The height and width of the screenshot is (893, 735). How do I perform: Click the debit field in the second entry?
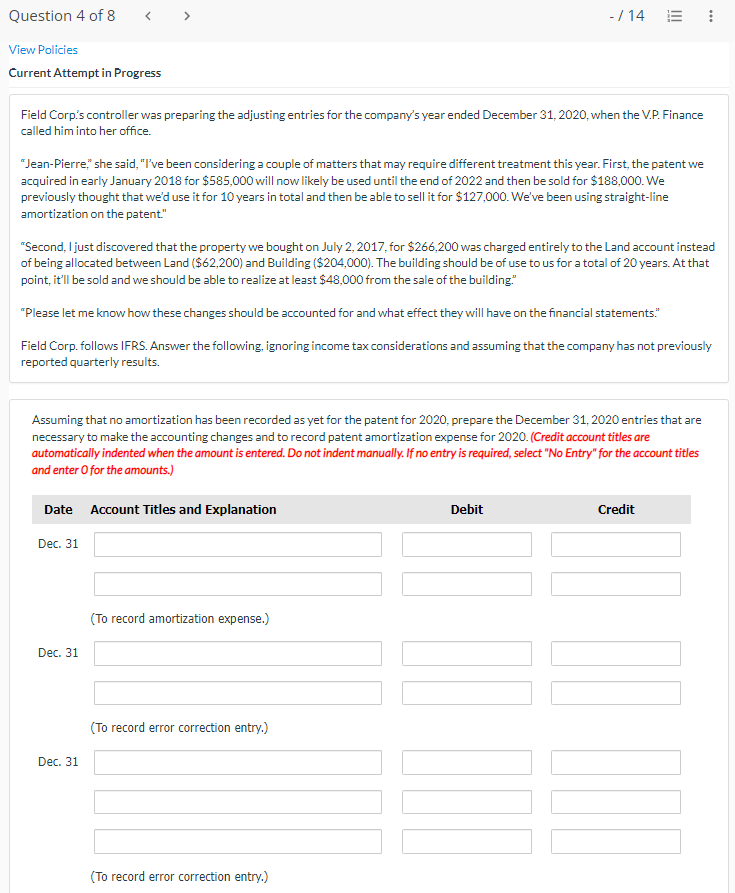(466, 653)
